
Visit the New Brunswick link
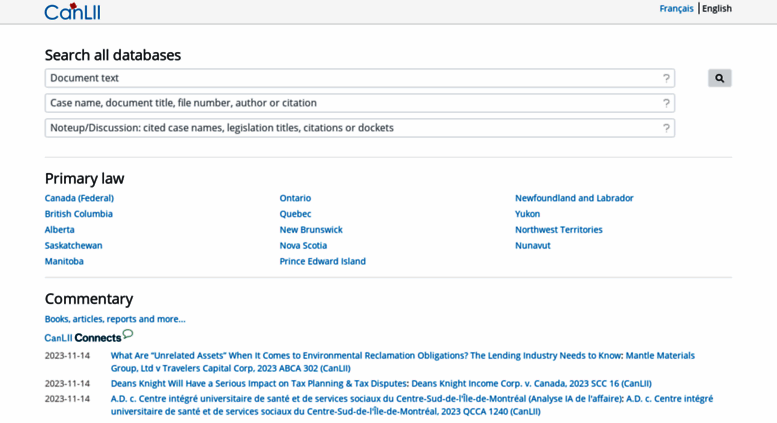point(311,230)
